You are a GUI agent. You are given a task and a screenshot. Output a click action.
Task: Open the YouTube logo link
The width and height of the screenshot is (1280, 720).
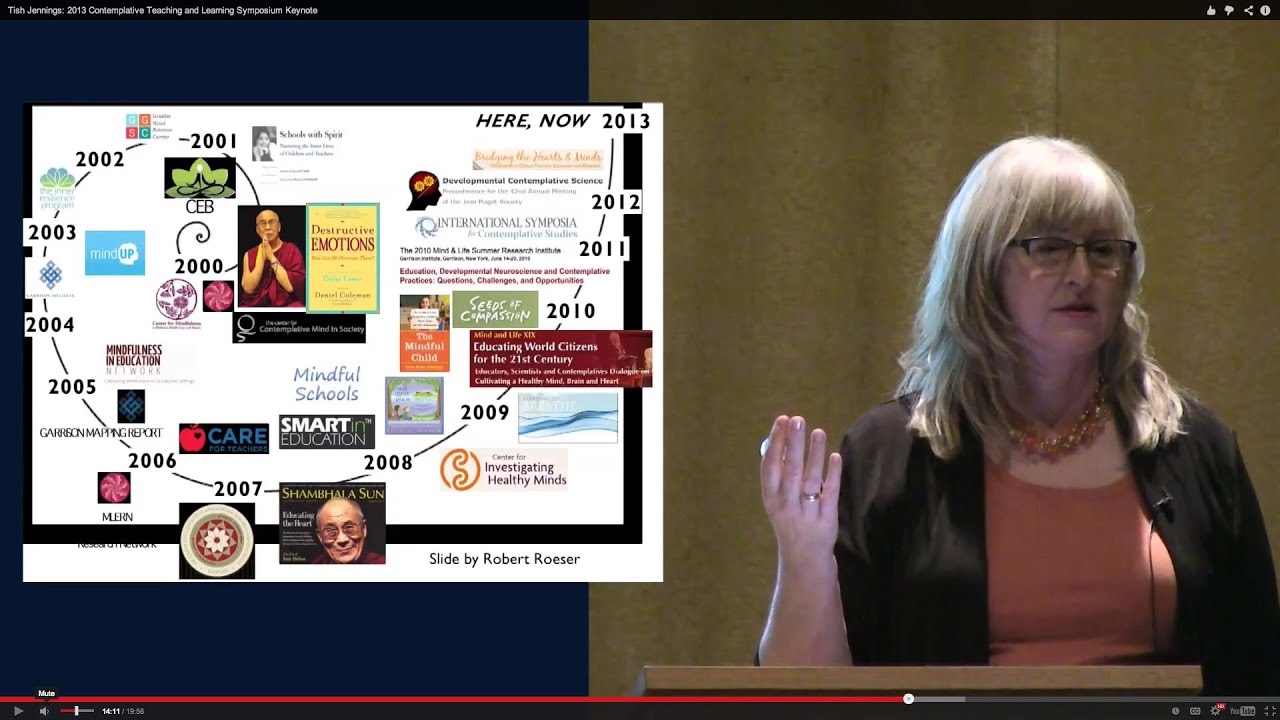tap(1243, 711)
